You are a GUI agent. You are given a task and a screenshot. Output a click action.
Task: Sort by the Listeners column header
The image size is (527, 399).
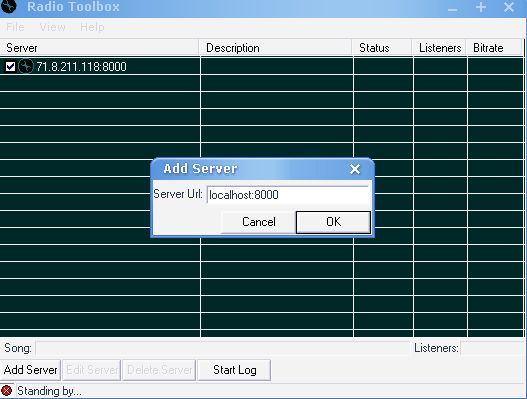[x=439, y=48]
